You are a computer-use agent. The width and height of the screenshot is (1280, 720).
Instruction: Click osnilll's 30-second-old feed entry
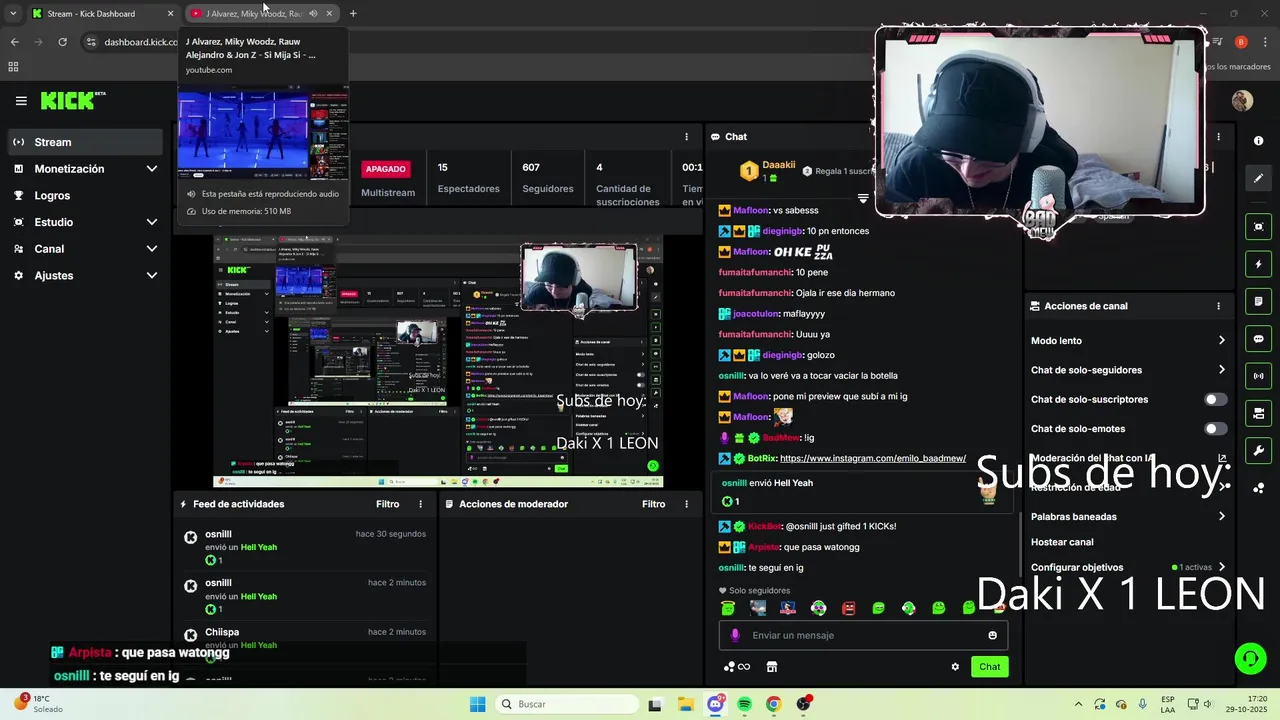(x=305, y=547)
